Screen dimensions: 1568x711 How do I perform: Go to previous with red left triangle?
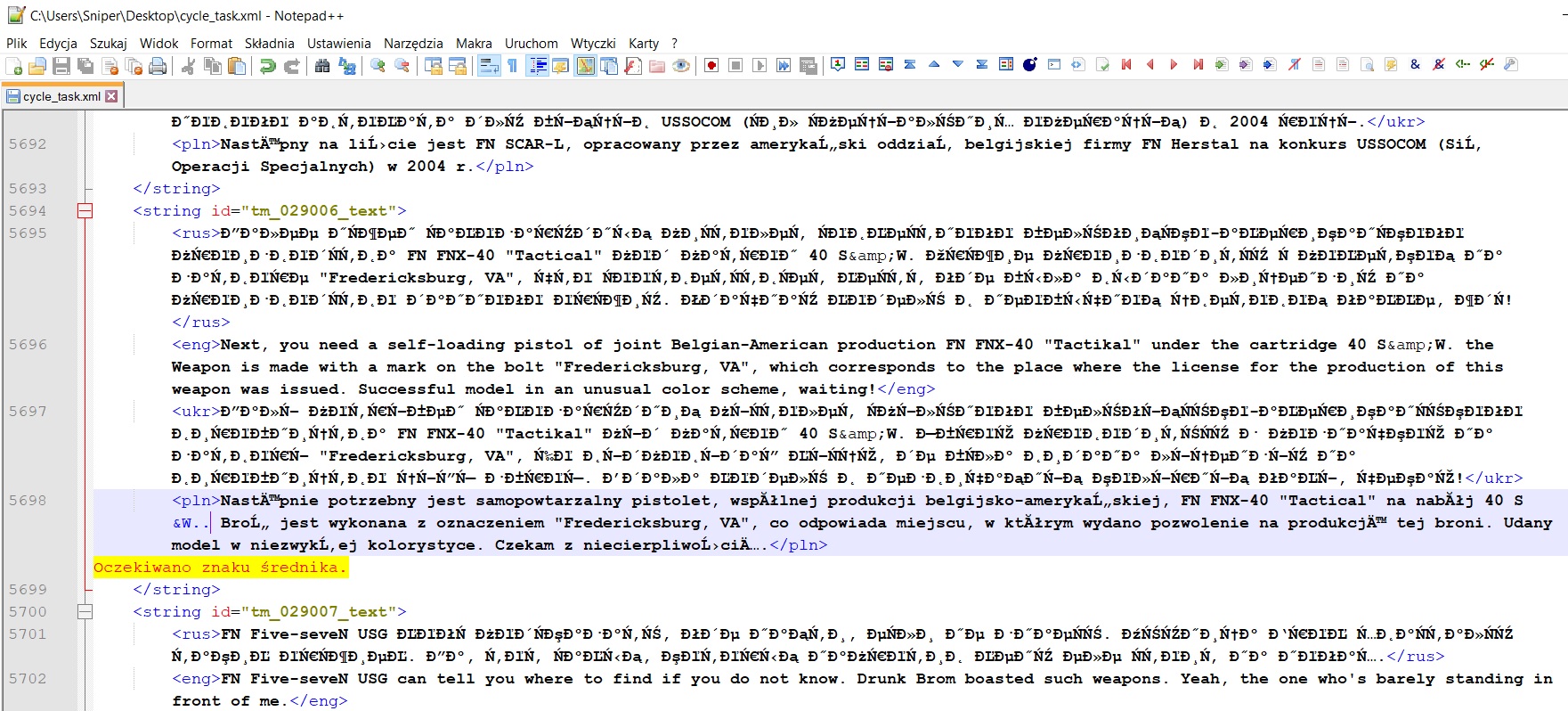(1150, 64)
